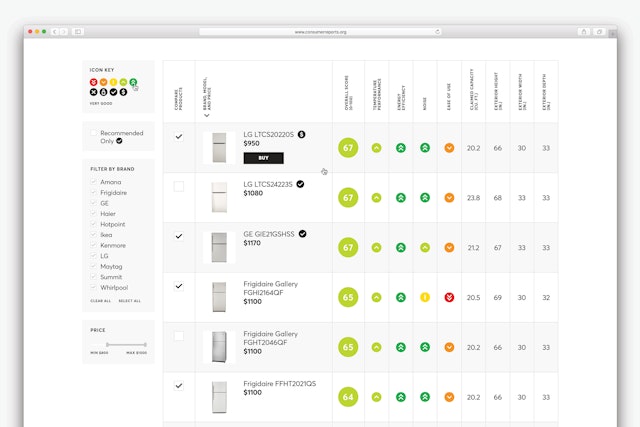Toggle the LG brand filter
The width and height of the screenshot is (640, 427).
[x=93, y=256]
